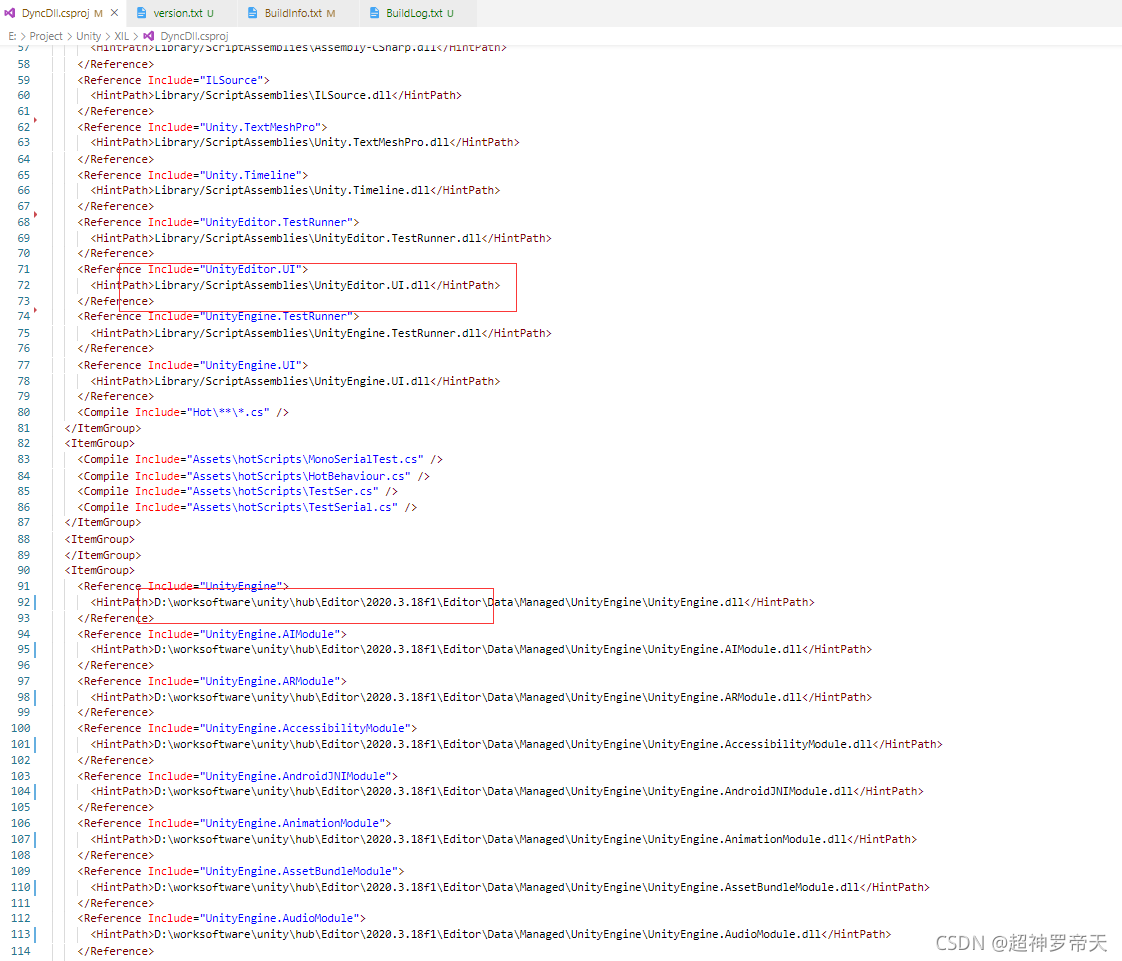Click the AnimationModule Reference Include line

234,824
